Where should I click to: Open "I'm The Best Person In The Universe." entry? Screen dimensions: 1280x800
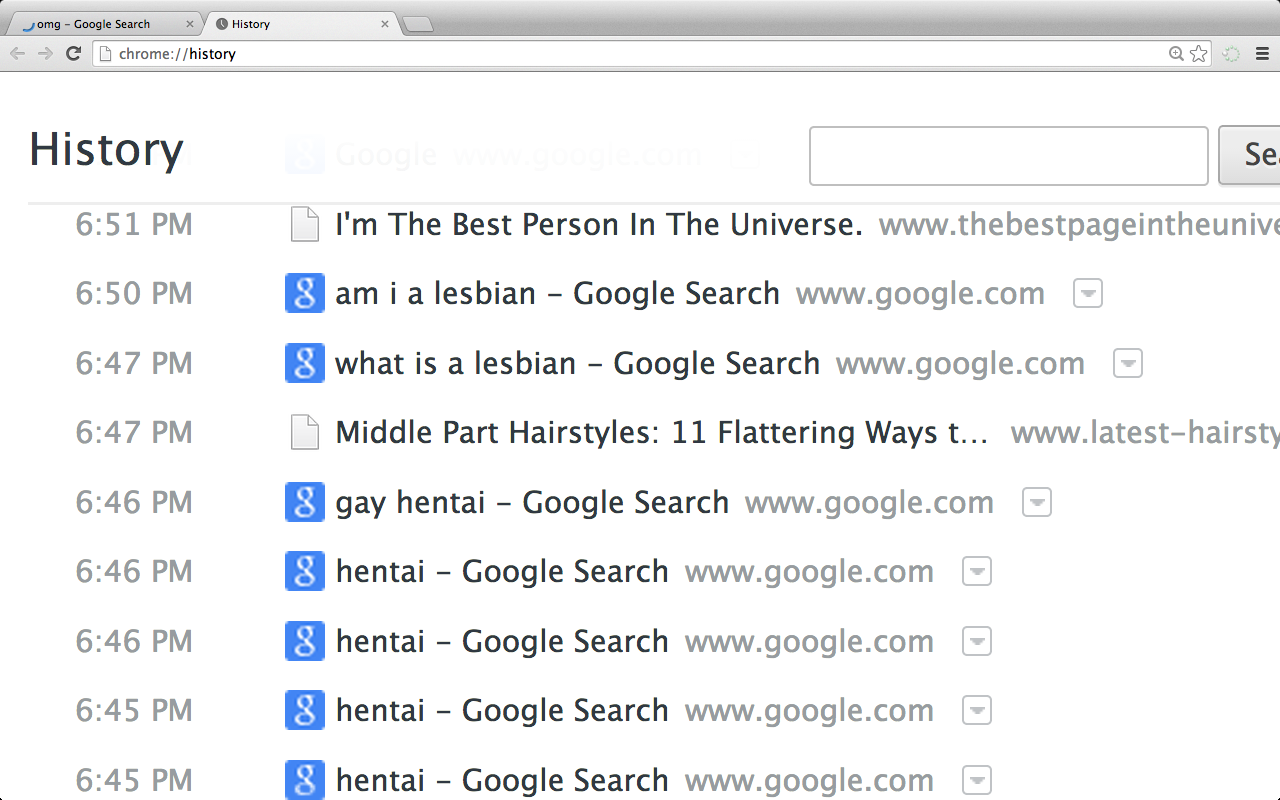pyautogui.click(x=599, y=224)
